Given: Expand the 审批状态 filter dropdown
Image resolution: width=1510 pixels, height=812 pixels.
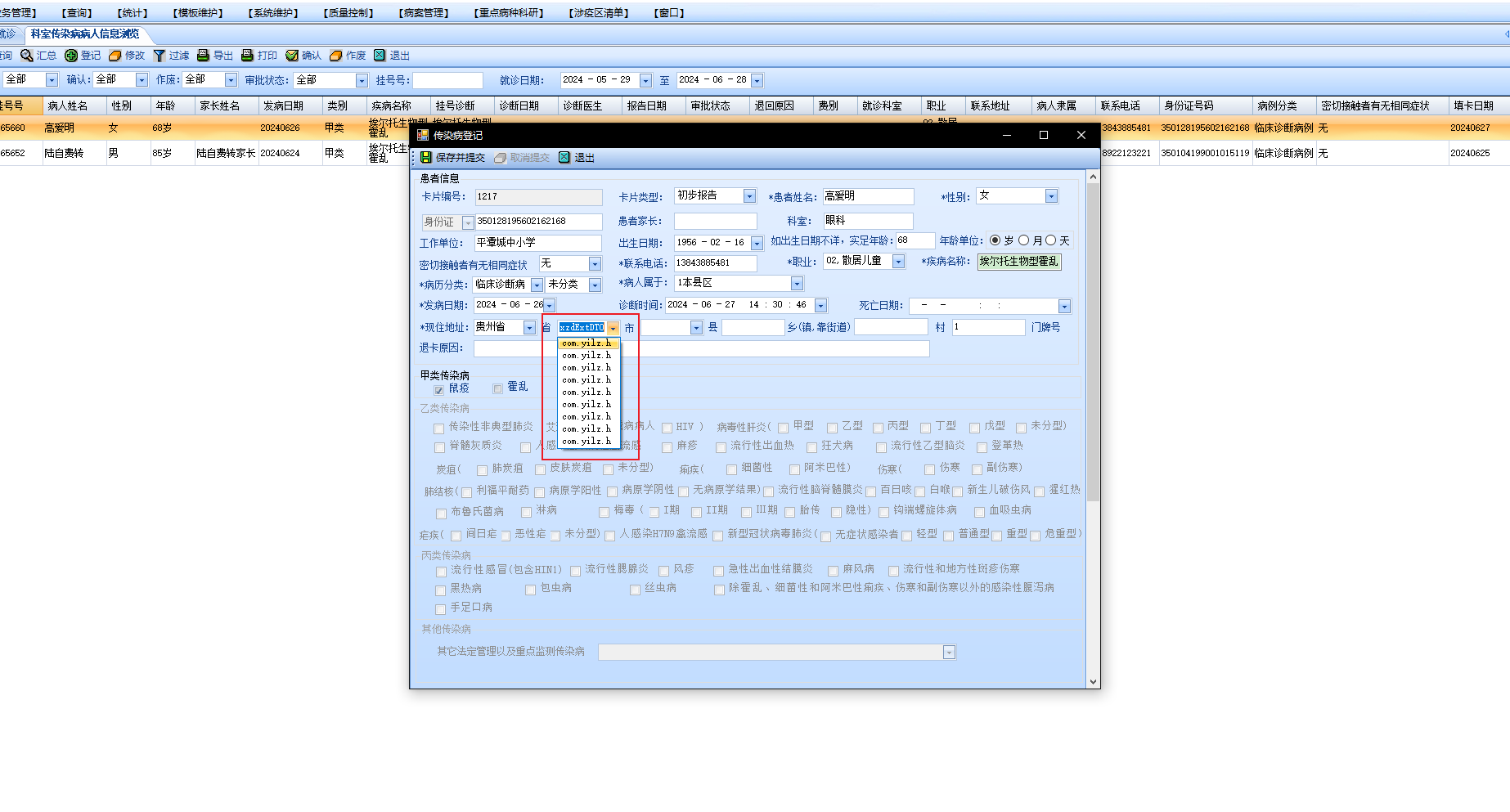Looking at the screenshot, I should point(362,80).
